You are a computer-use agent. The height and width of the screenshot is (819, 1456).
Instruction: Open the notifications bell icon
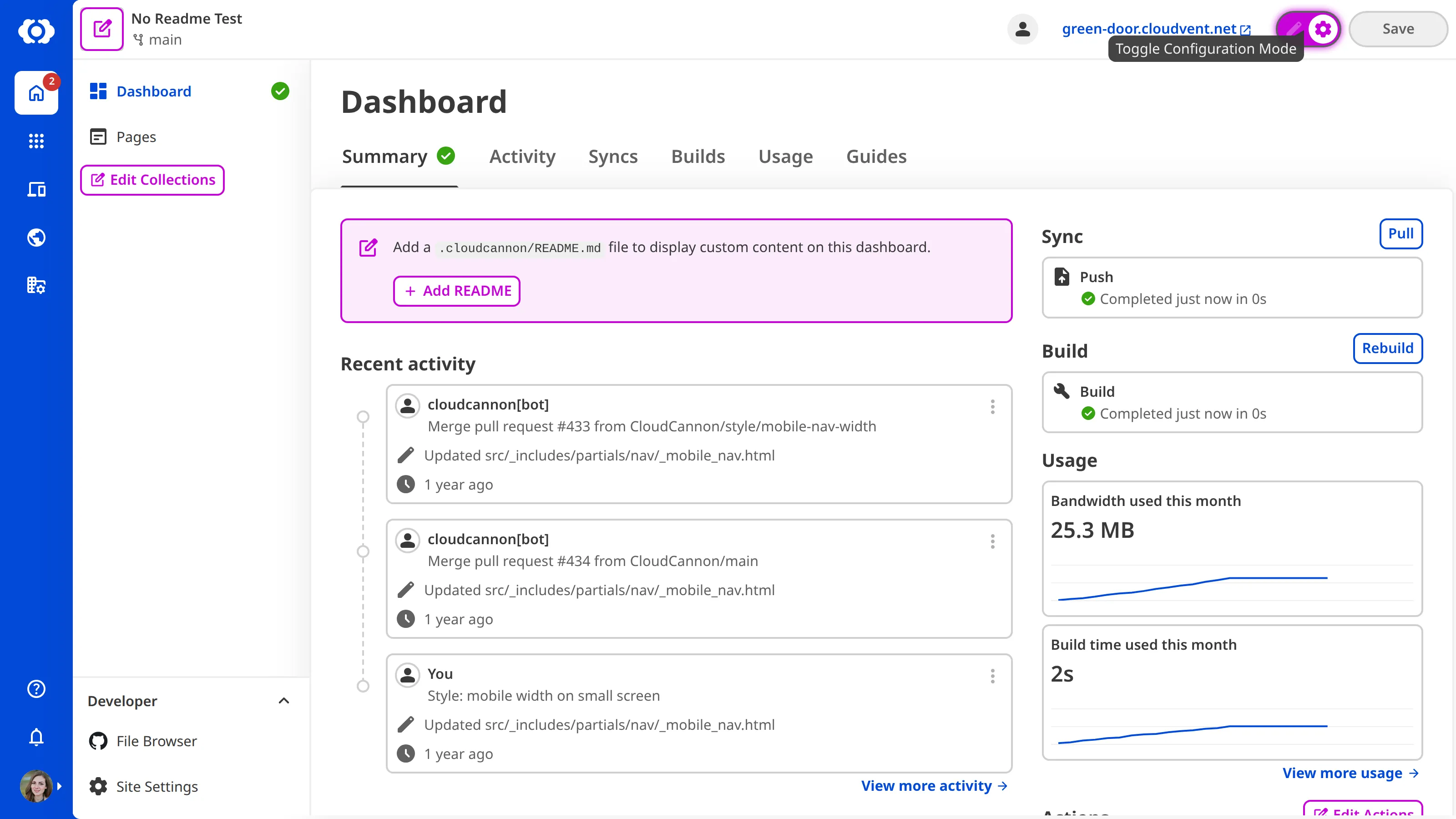(36, 737)
